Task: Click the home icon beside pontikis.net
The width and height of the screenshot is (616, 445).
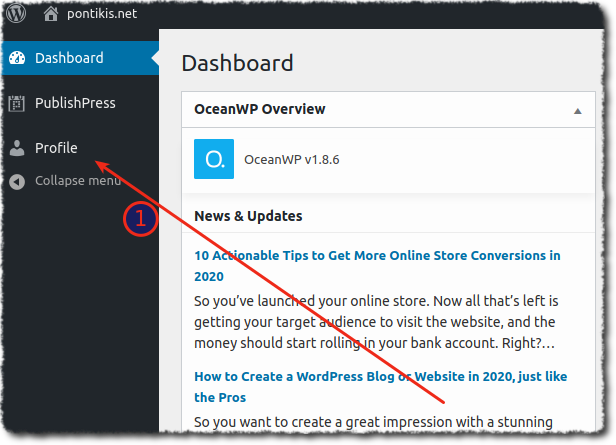Action: pos(51,14)
